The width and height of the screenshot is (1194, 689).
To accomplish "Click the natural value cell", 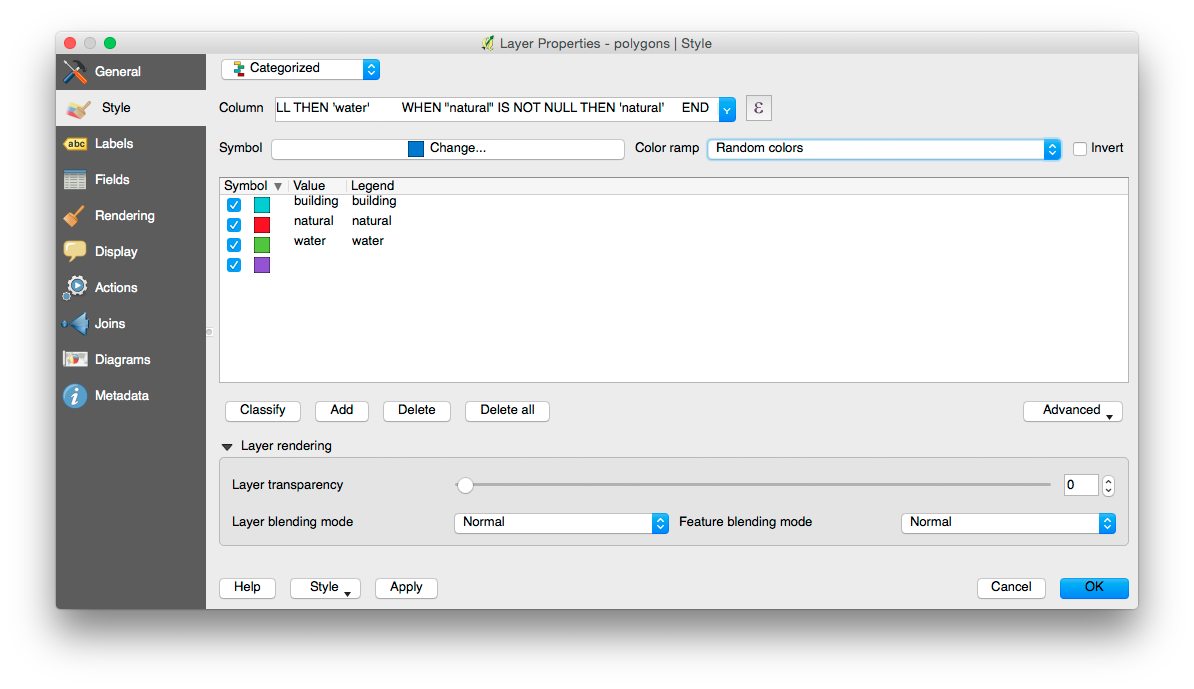I will click(x=314, y=222).
